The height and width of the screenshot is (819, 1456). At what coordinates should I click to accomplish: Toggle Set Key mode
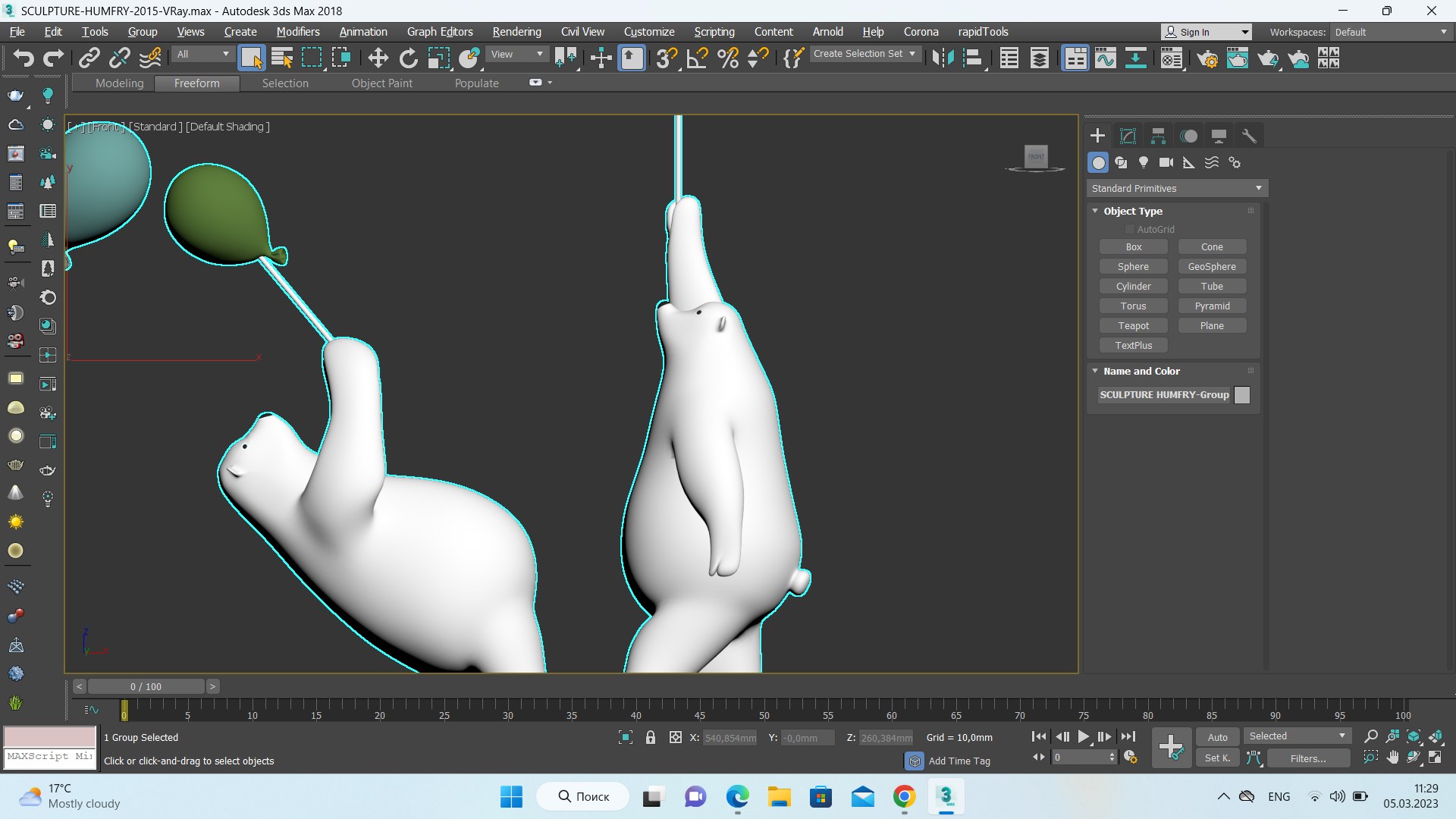click(1217, 758)
